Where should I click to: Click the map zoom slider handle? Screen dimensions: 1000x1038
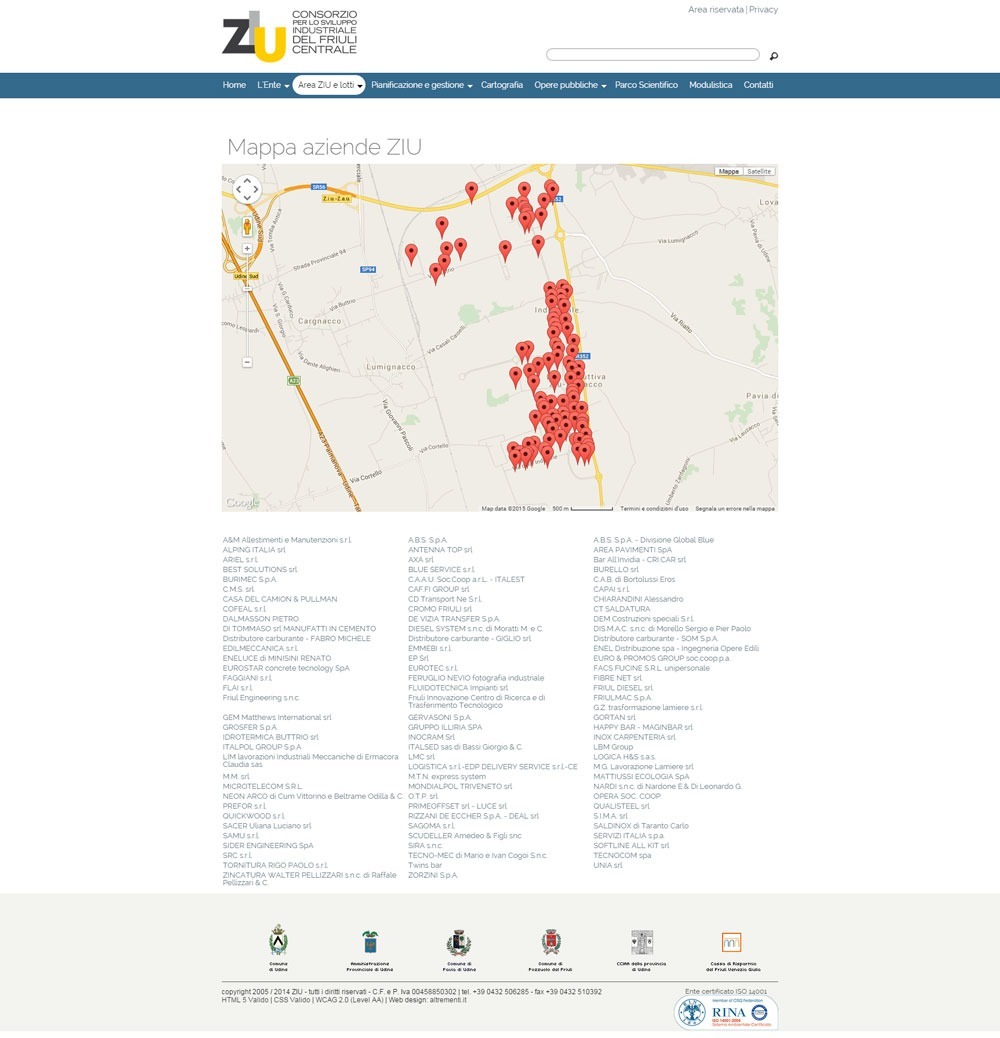[x=247, y=289]
